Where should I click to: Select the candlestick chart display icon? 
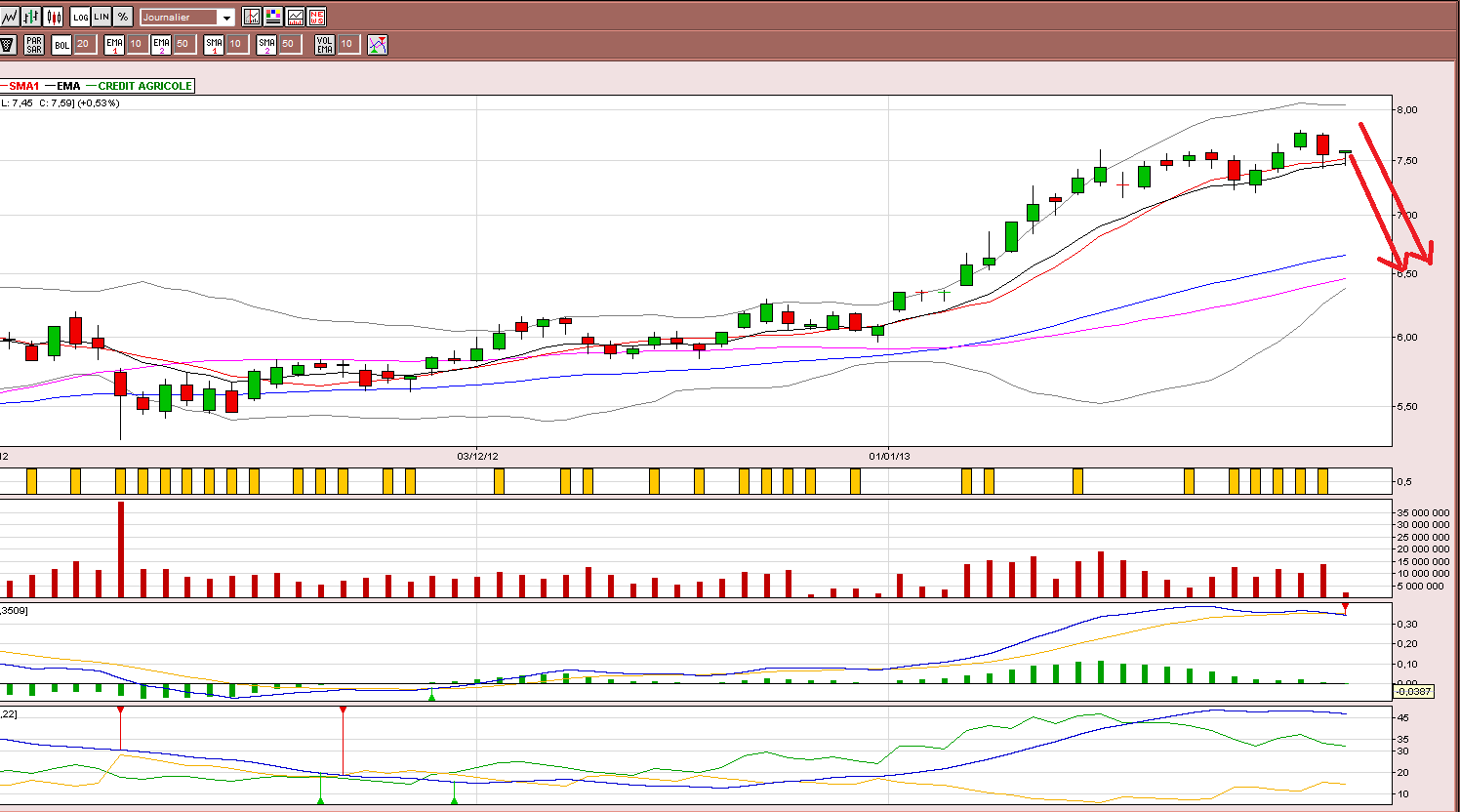tap(54, 17)
